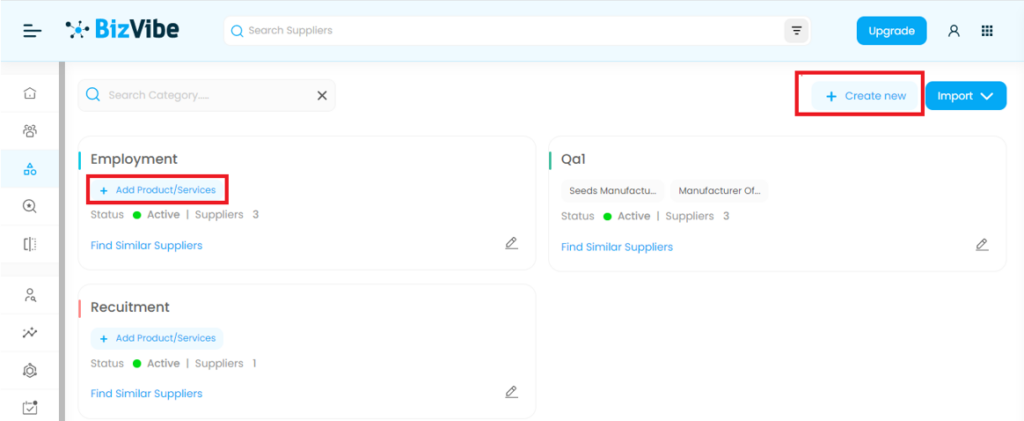Image resolution: width=1024 pixels, height=421 pixels.
Task: Click in the Search Suppliers field
Action: (x=510, y=31)
